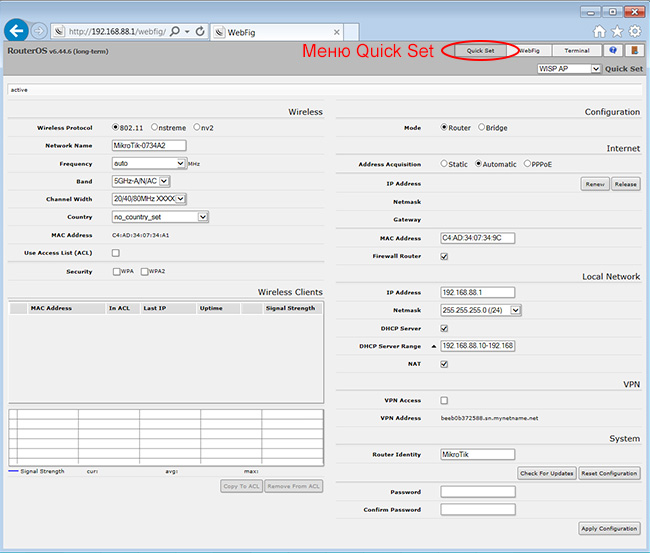Enable the WPA2 security checkbox

[x=146, y=271]
